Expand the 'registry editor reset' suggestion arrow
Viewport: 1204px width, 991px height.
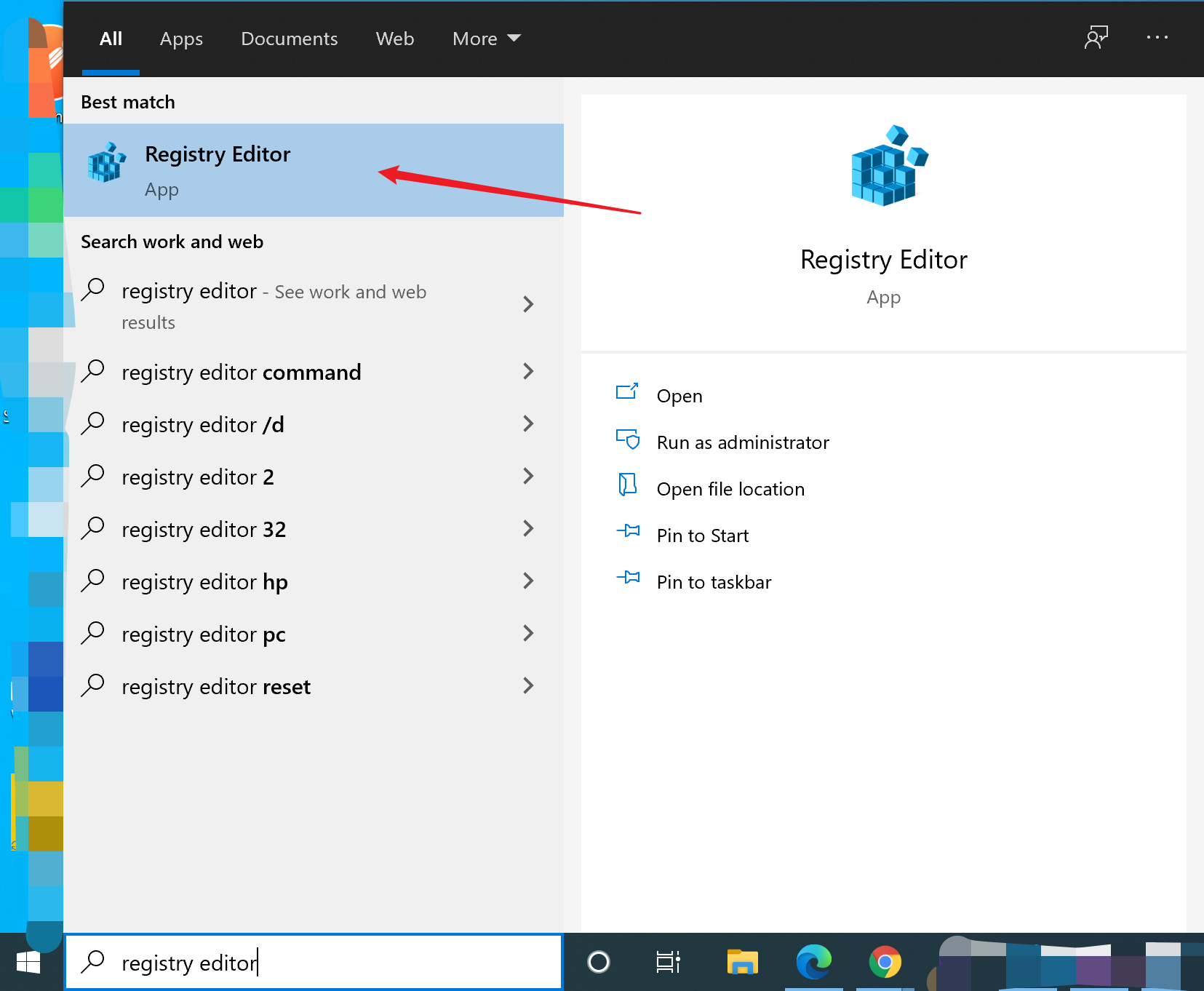tap(528, 686)
